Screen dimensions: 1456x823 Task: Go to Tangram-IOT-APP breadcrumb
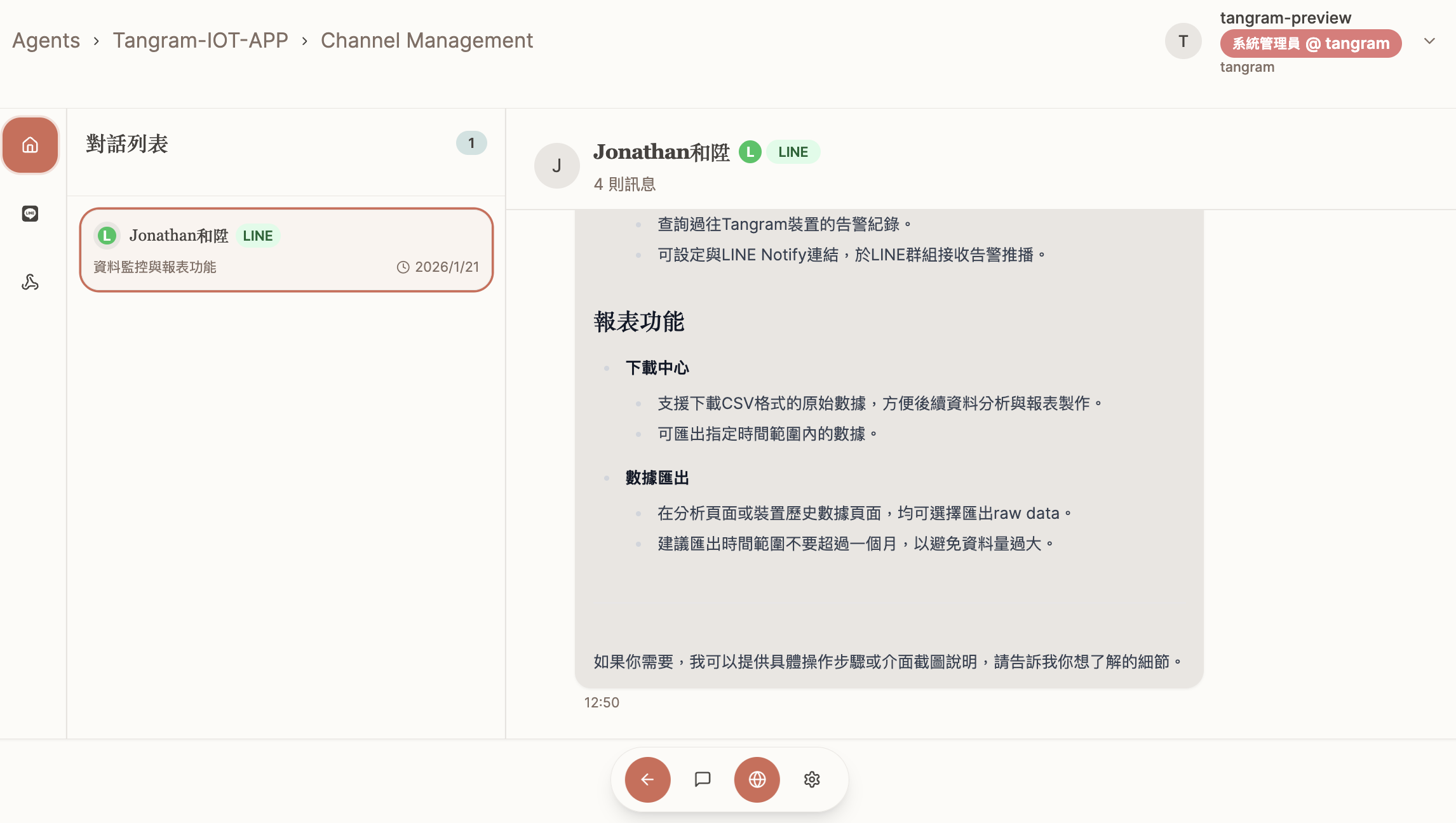pyautogui.click(x=200, y=41)
